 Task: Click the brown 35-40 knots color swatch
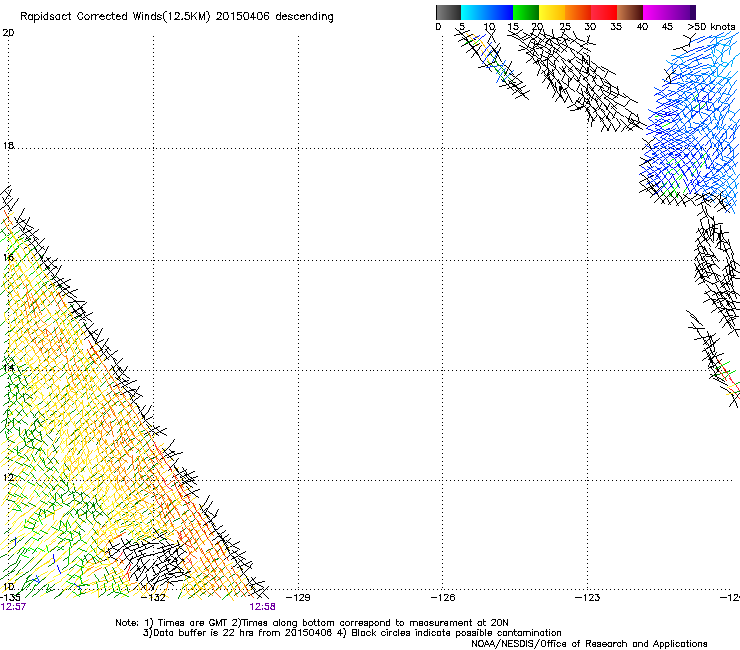point(630,12)
